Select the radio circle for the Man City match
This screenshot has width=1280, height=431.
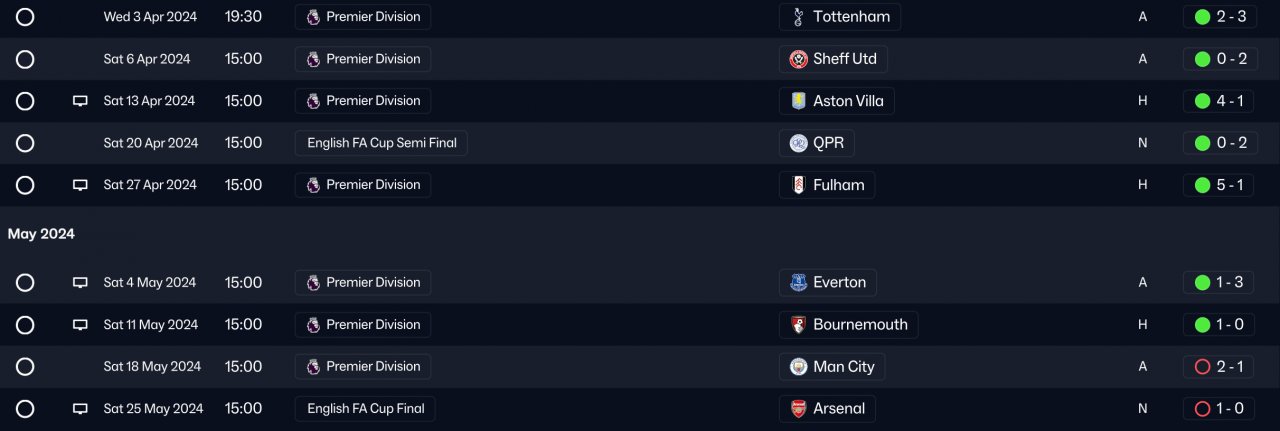click(x=25, y=367)
